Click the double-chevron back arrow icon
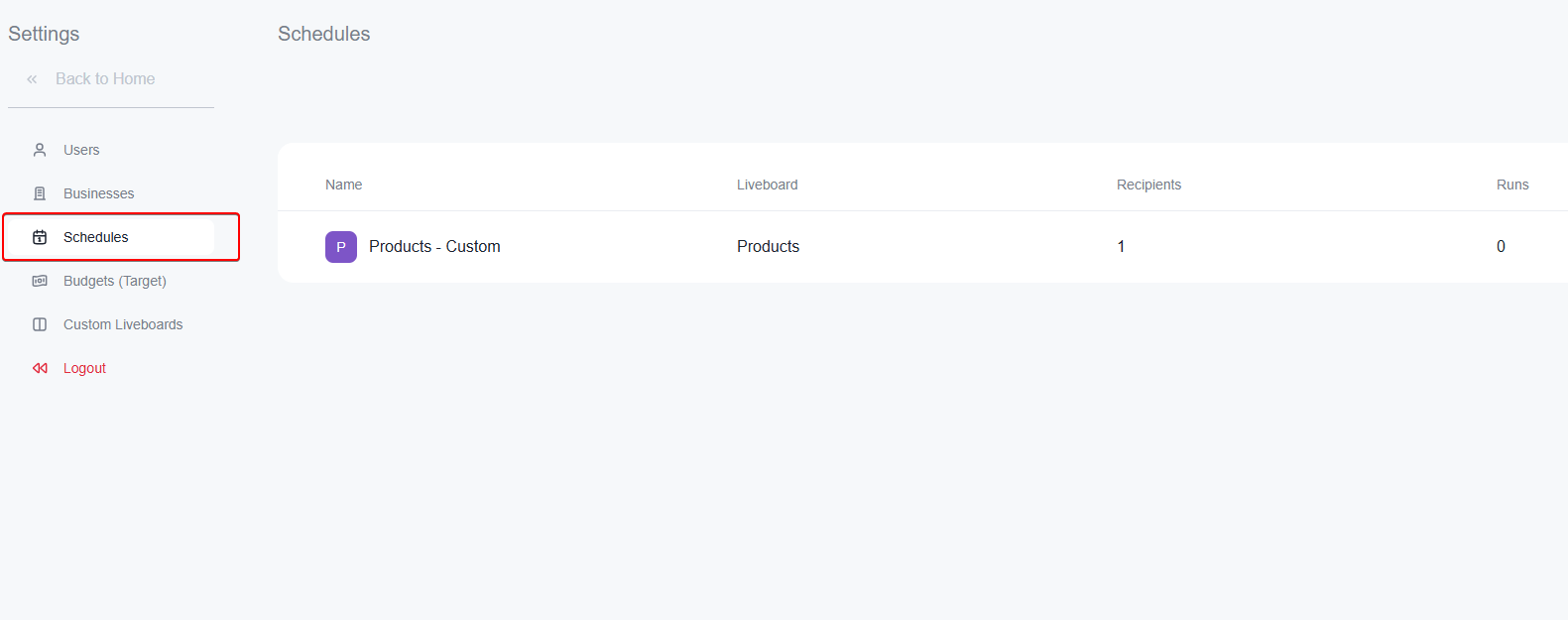Screen dimensions: 1568x620 point(32,79)
